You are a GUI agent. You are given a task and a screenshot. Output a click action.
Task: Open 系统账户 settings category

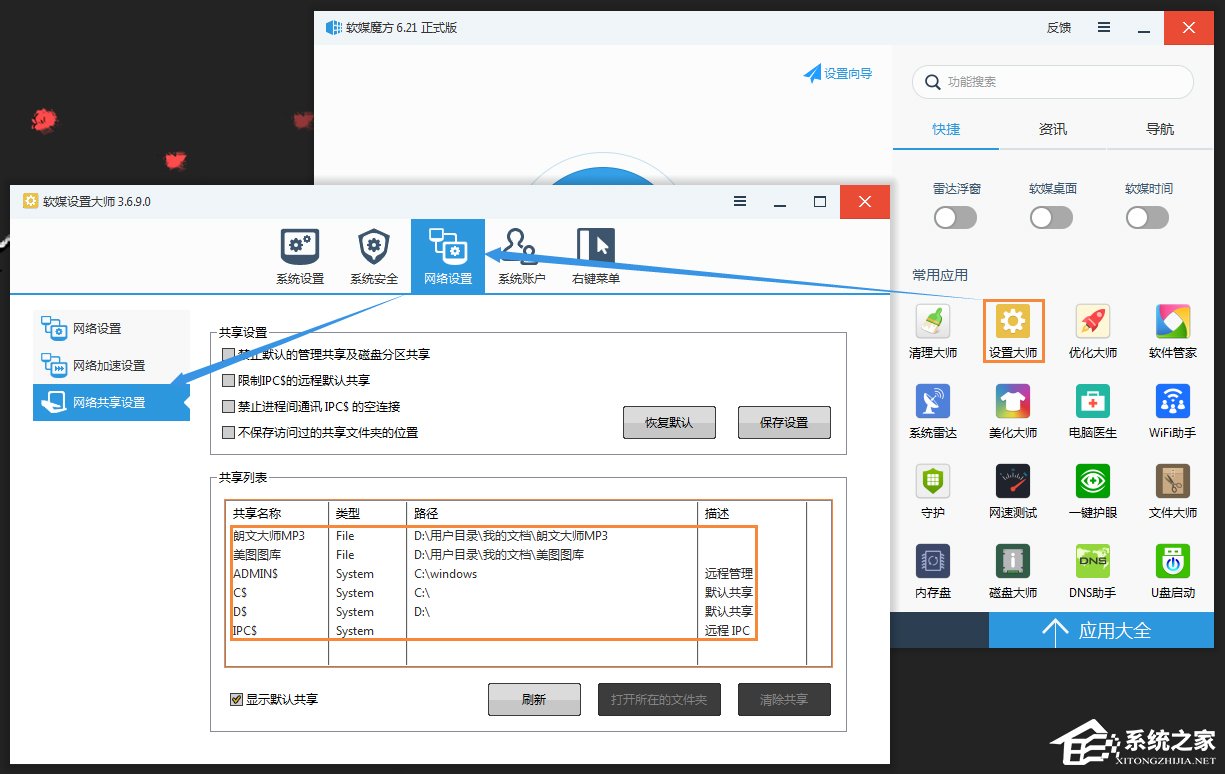coord(520,255)
